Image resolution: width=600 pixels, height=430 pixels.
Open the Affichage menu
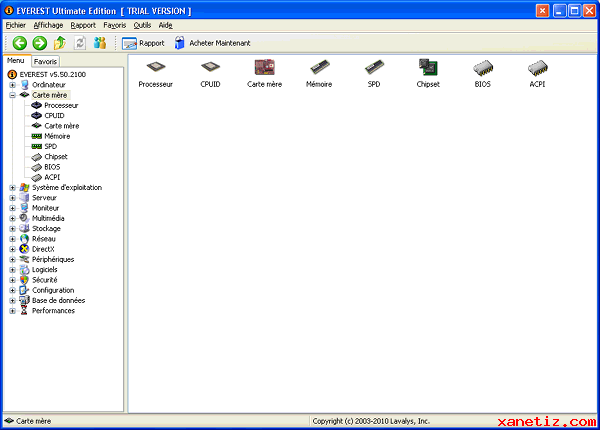click(x=48, y=25)
